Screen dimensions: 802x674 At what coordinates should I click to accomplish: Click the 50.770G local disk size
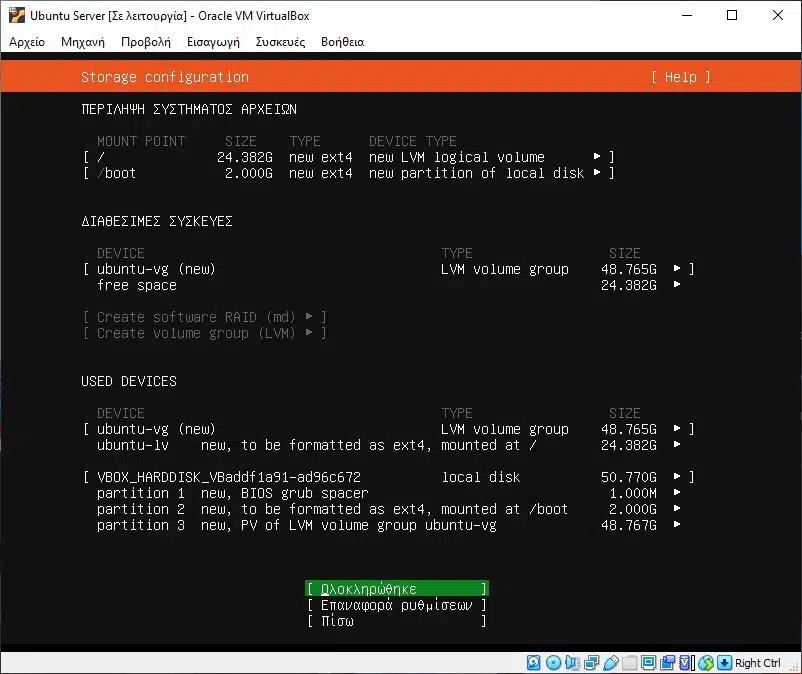pos(629,477)
